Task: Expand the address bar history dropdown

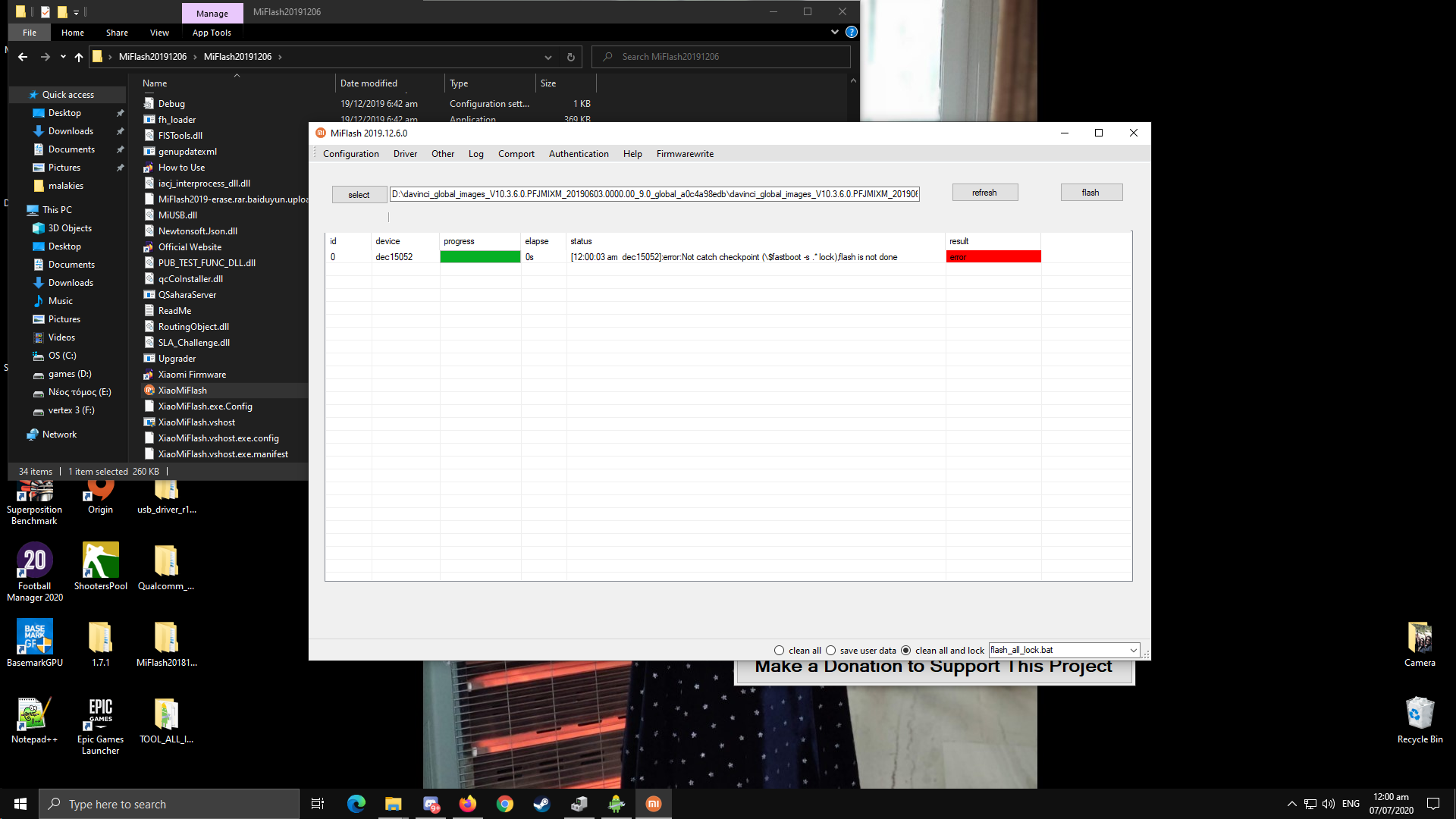Action: [x=548, y=57]
